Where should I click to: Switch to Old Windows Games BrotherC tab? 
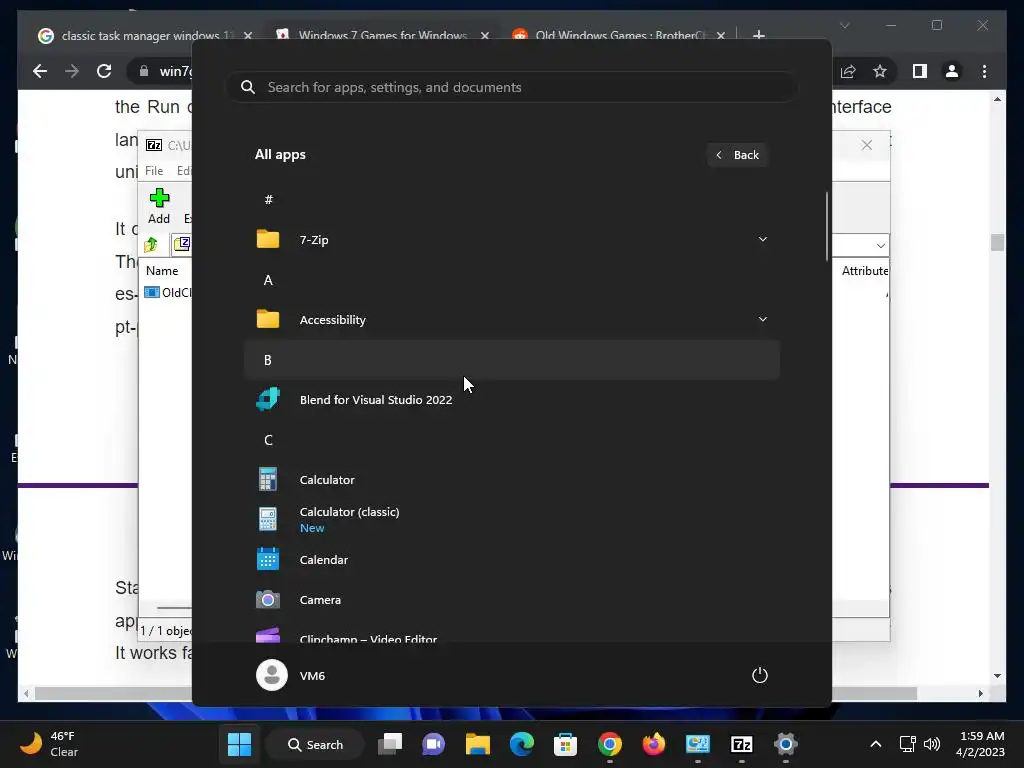(618, 35)
